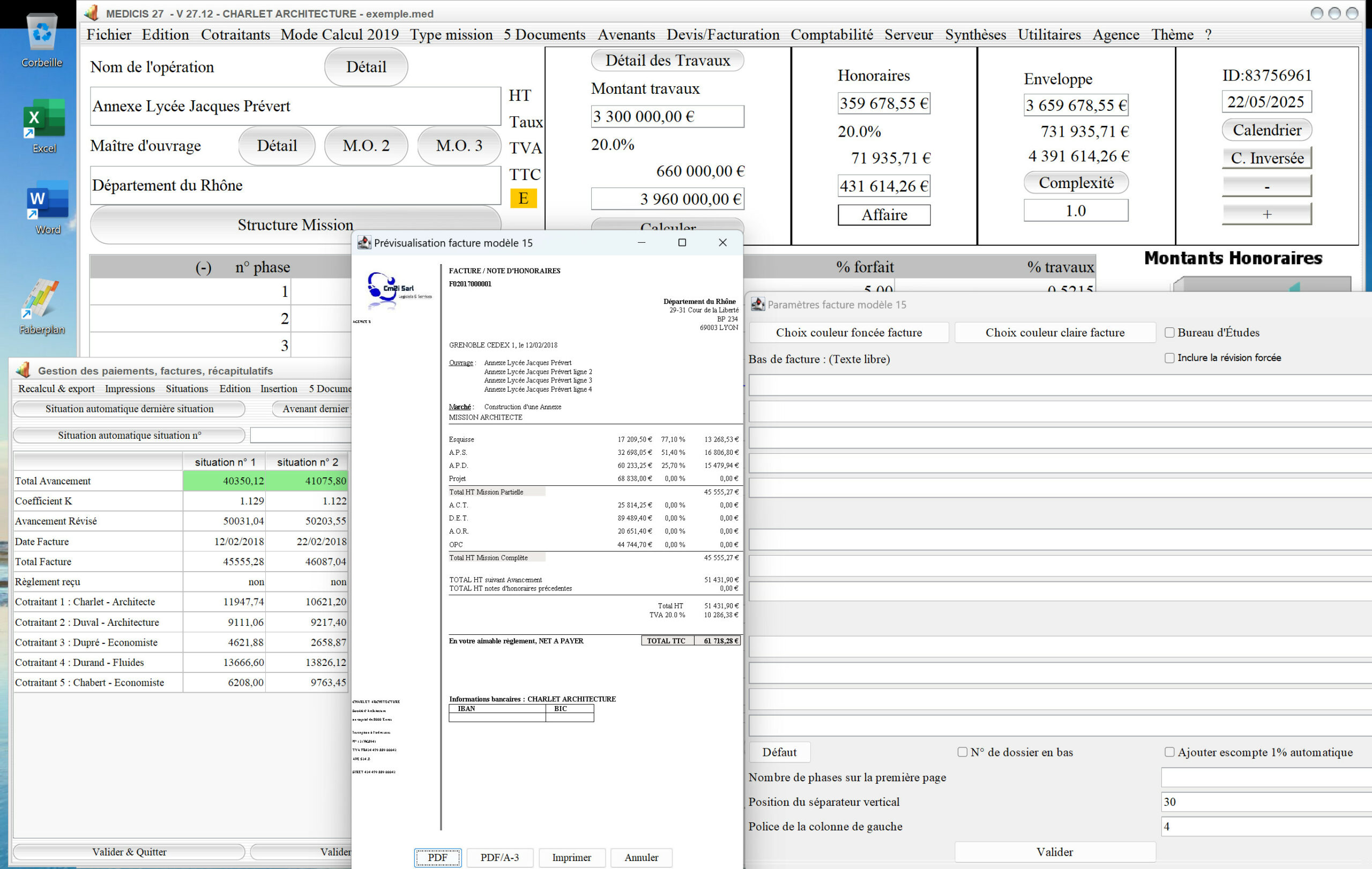The width and height of the screenshot is (1372, 869).
Task: Click Police de la colonne de gauche field
Action: point(1266,826)
